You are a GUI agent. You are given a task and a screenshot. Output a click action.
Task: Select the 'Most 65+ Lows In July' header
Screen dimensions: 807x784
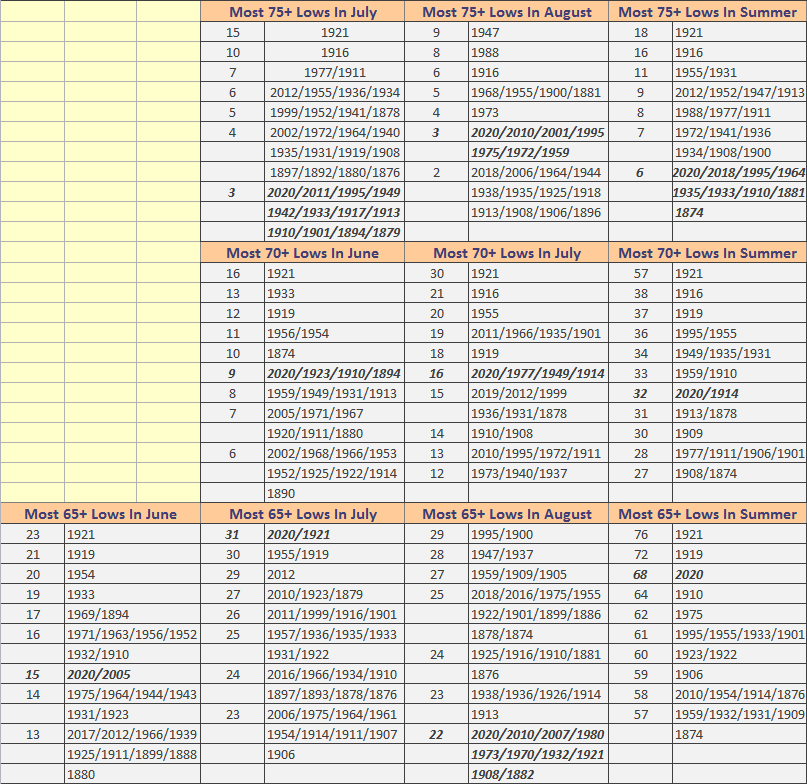303,514
